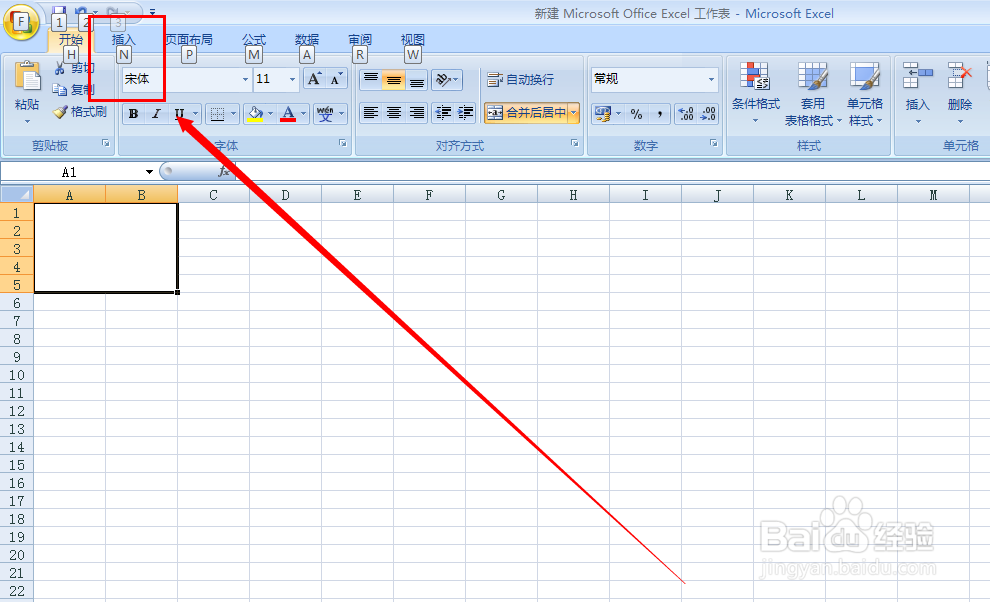This screenshot has width=990, height=602.
Task: Align text left
Action: (x=371, y=113)
